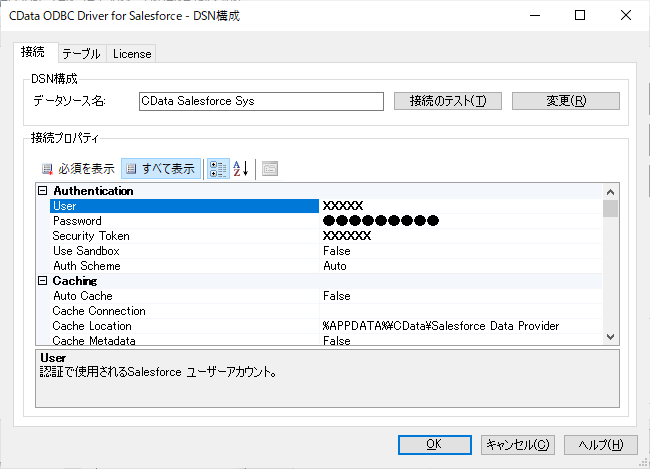
Task: Click the 変更(R) button
Action: coord(566,101)
